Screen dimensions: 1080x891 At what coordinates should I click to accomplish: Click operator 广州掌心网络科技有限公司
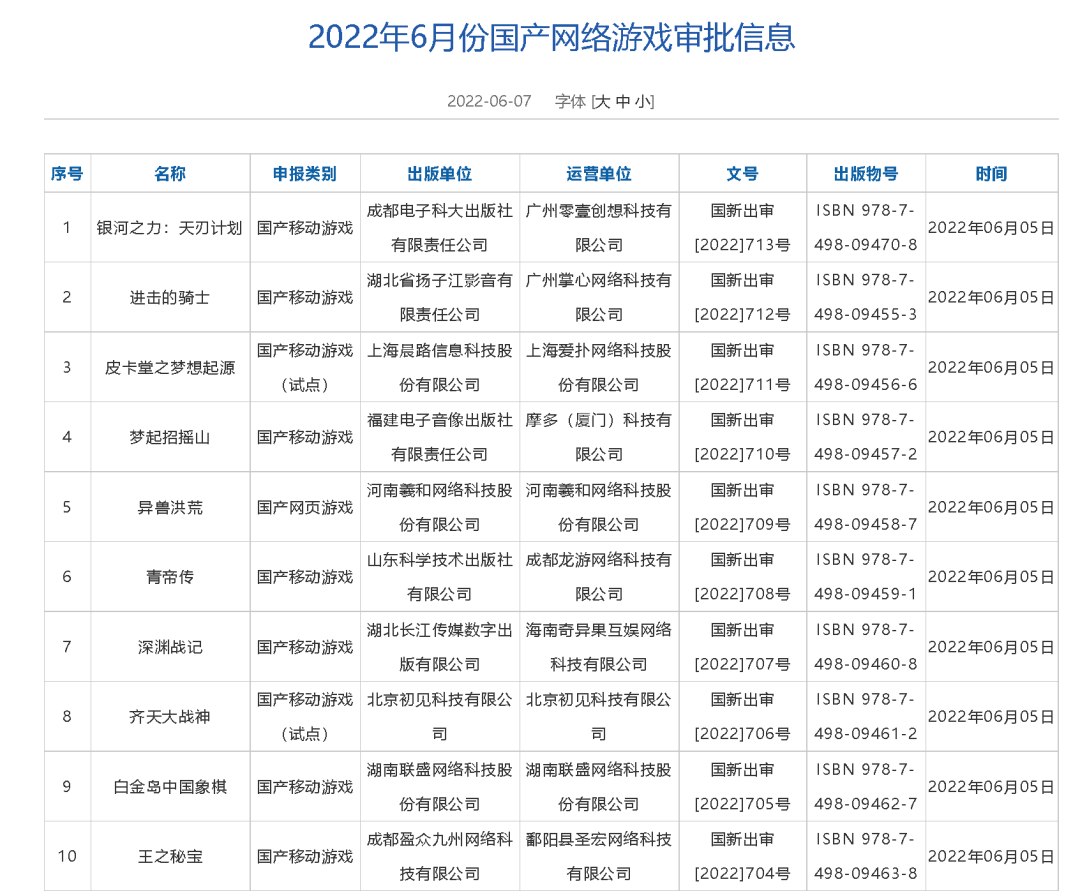[599, 297]
